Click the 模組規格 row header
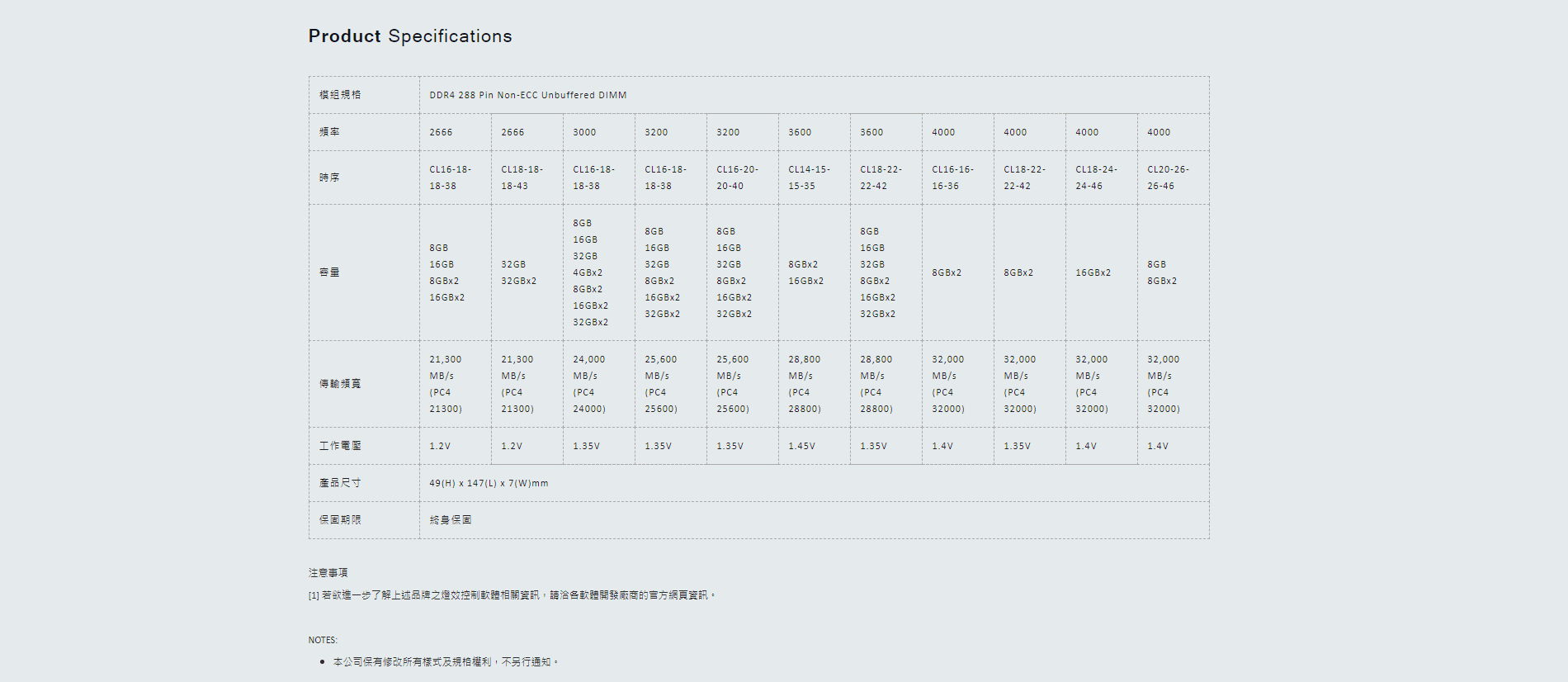The width and height of the screenshot is (1568, 682). [340, 95]
